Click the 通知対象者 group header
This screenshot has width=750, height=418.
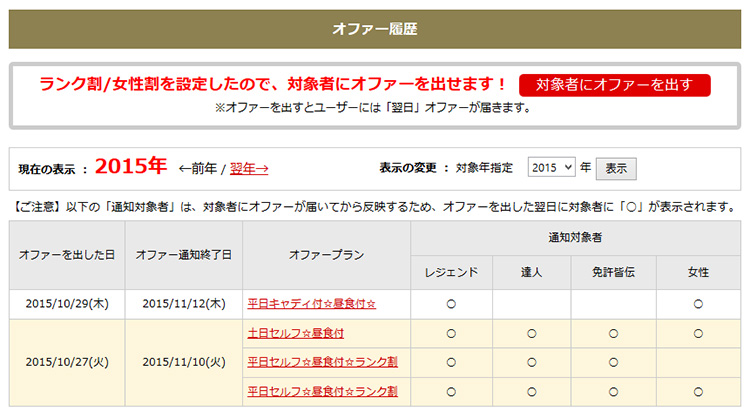[575, 237]
